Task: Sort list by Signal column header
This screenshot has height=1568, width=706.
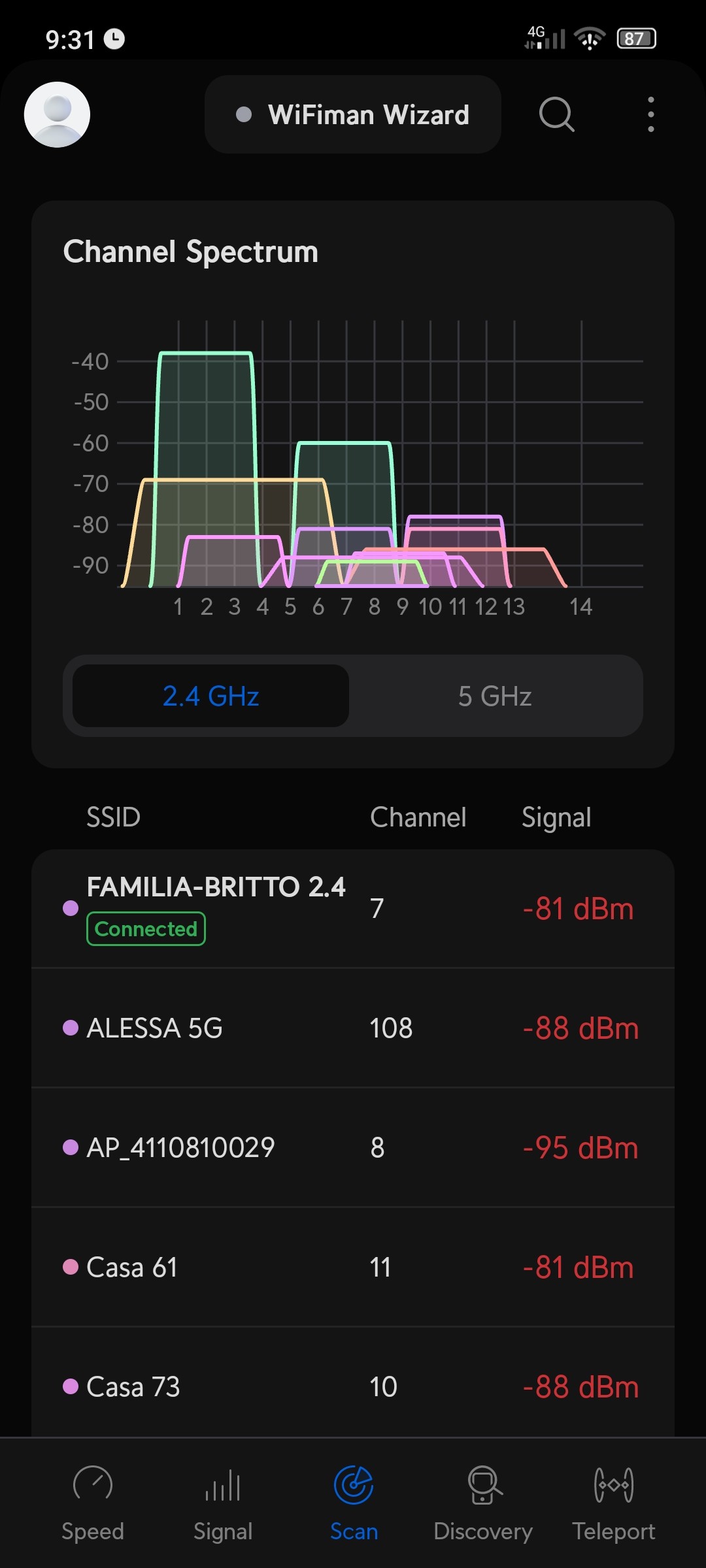Action: coord(556,817)
